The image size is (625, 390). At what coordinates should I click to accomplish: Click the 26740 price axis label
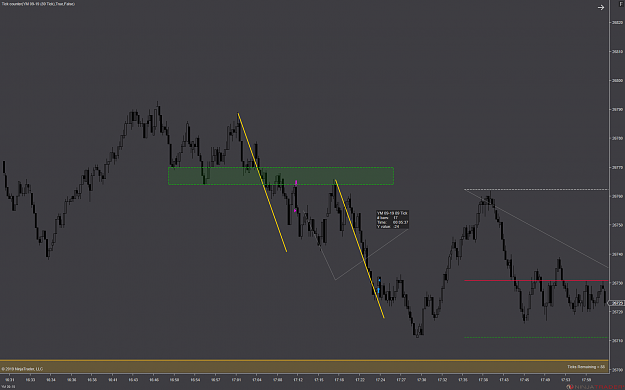point(617,254)
